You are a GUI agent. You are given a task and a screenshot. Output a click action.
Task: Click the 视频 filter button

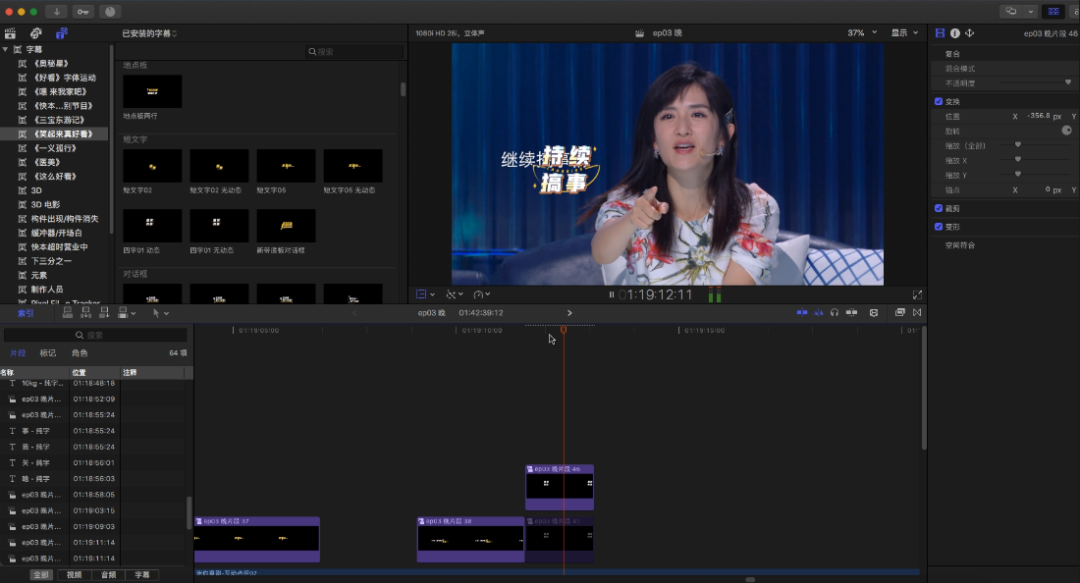pos(74,575)
